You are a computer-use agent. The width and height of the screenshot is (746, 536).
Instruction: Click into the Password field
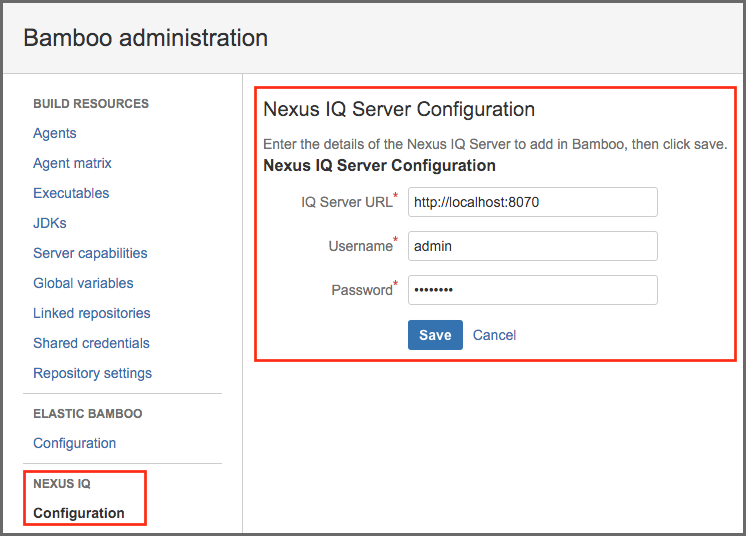(x=532, y=290)
